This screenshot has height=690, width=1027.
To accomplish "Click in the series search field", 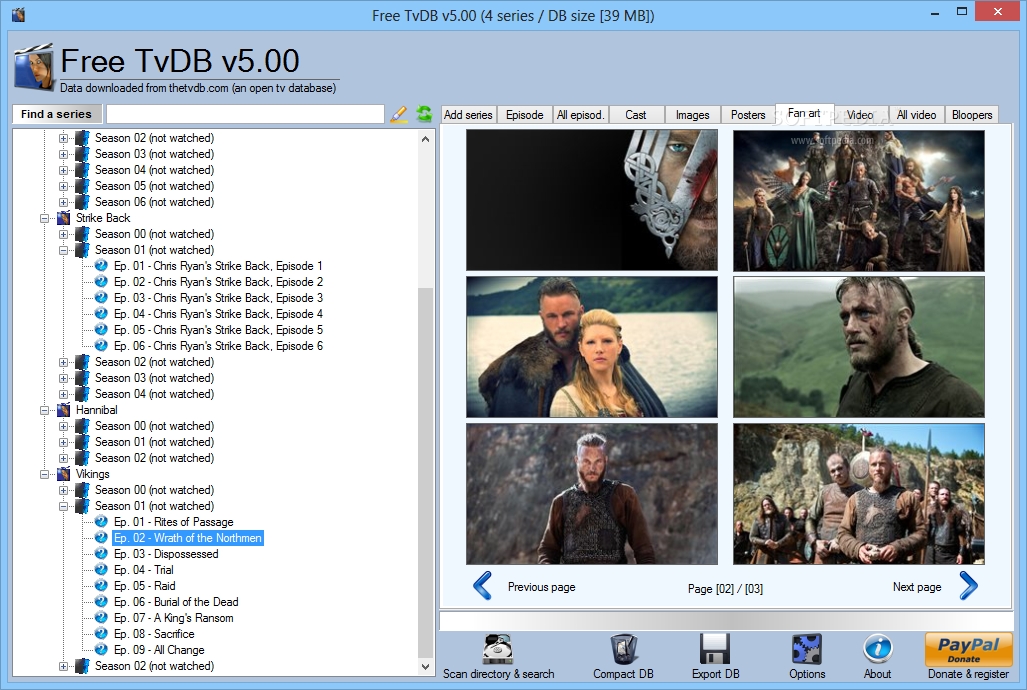I will (x=245, y=114).
